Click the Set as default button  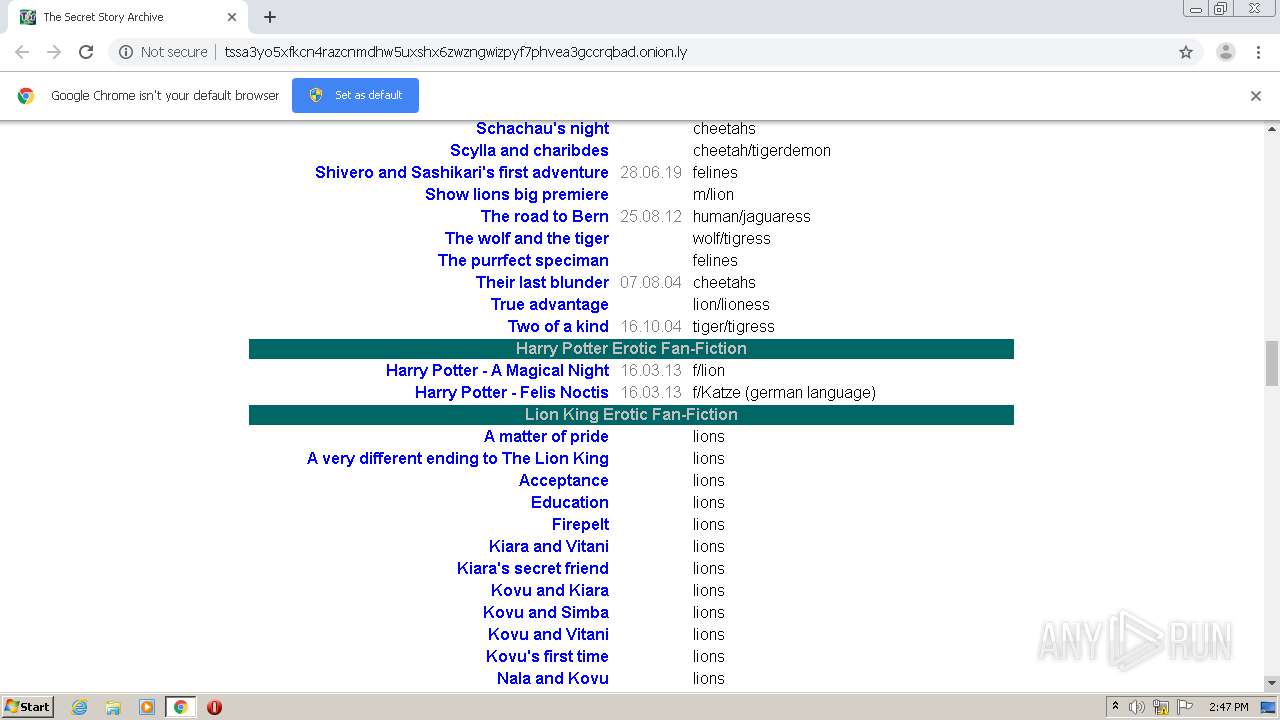pos(355,95)
